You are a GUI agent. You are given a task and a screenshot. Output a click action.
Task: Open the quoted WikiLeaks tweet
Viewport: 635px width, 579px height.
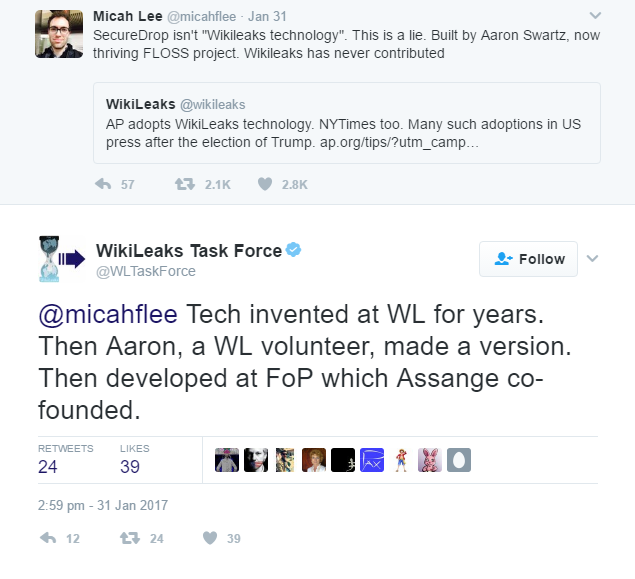click(x=346, y=123)
